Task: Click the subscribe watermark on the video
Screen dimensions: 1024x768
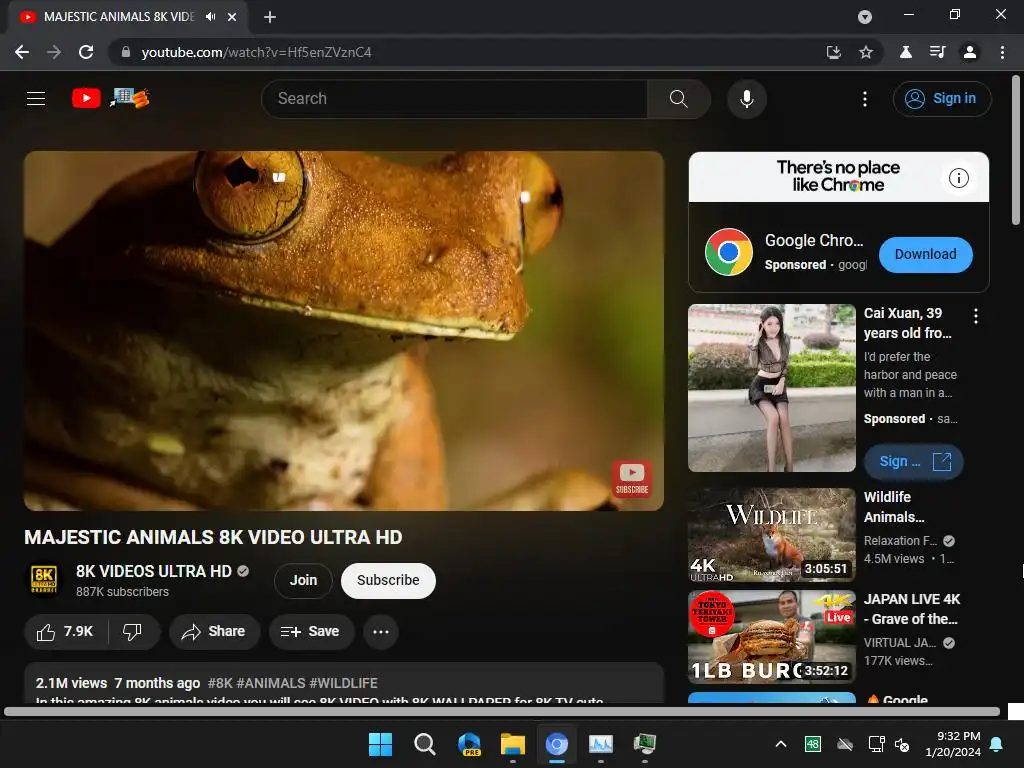Action: [632, 479]
